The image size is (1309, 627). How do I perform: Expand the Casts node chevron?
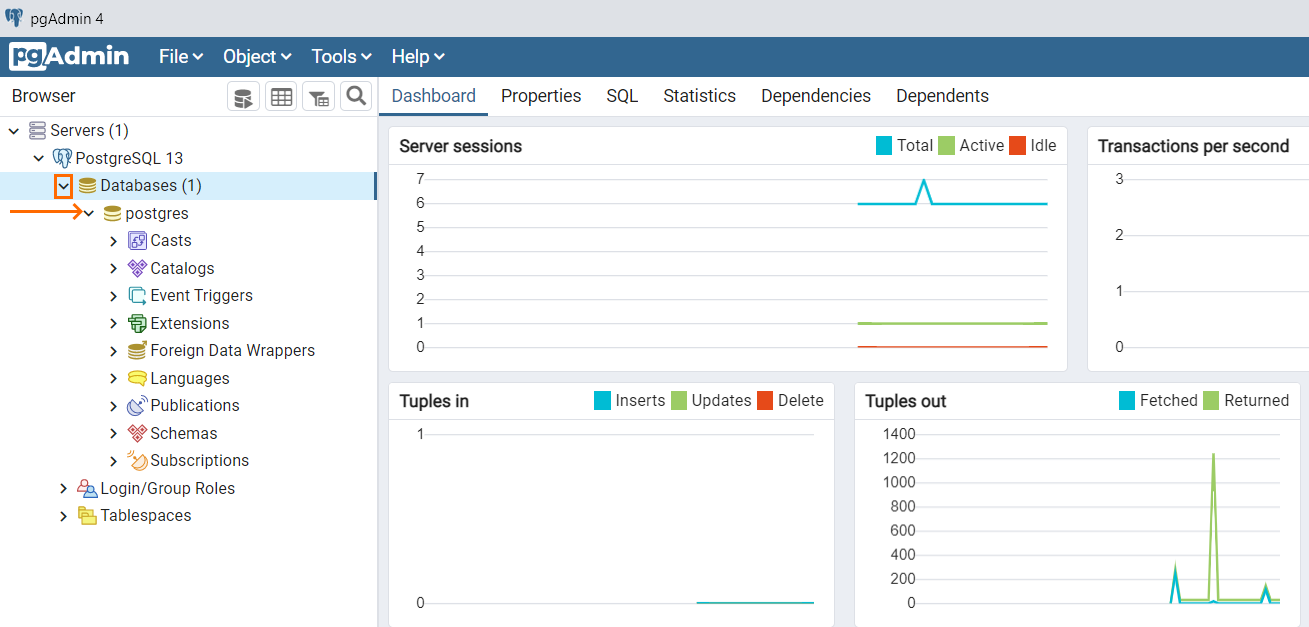pos(113,241)
